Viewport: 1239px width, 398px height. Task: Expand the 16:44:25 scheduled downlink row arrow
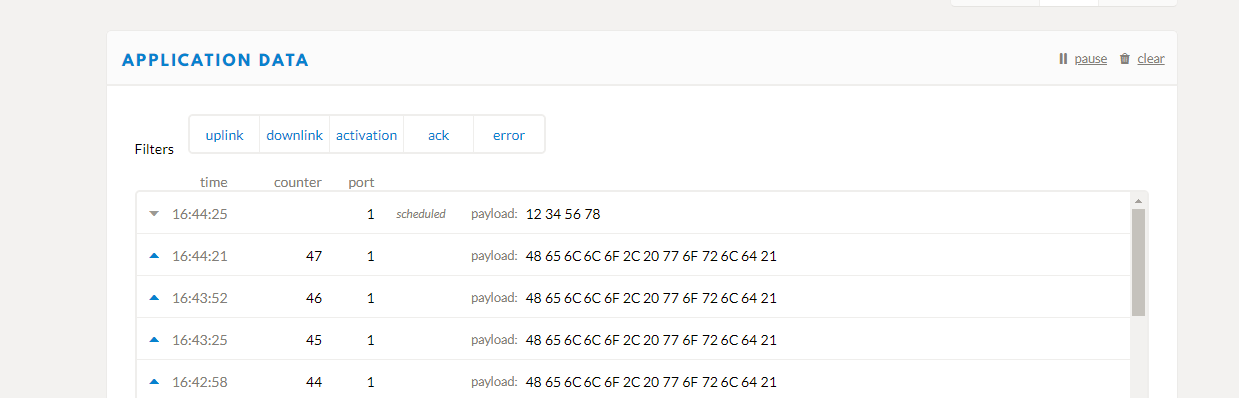coord(154,213)
